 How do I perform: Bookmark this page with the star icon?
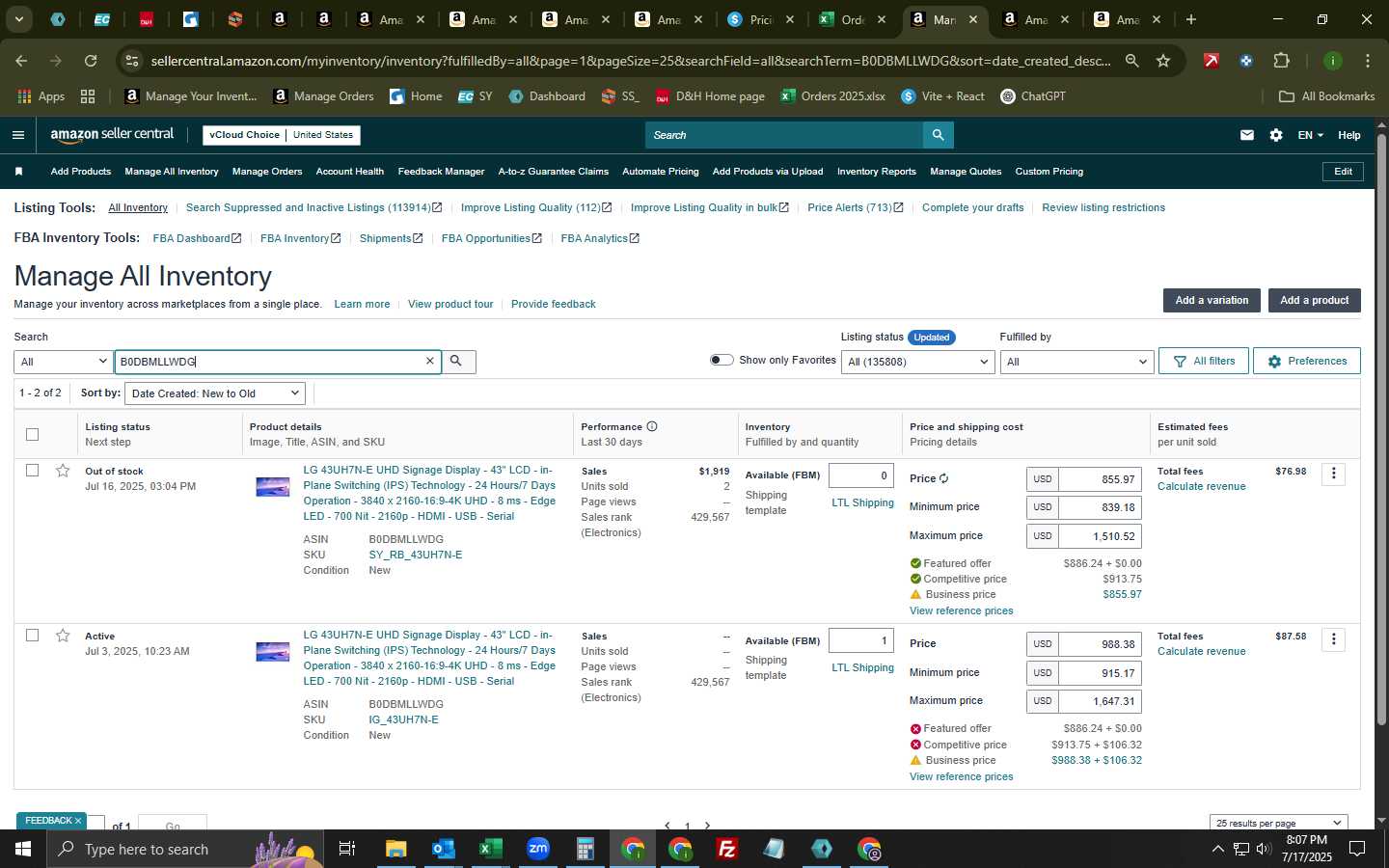pyautogui.click(x=1163, y=61)
